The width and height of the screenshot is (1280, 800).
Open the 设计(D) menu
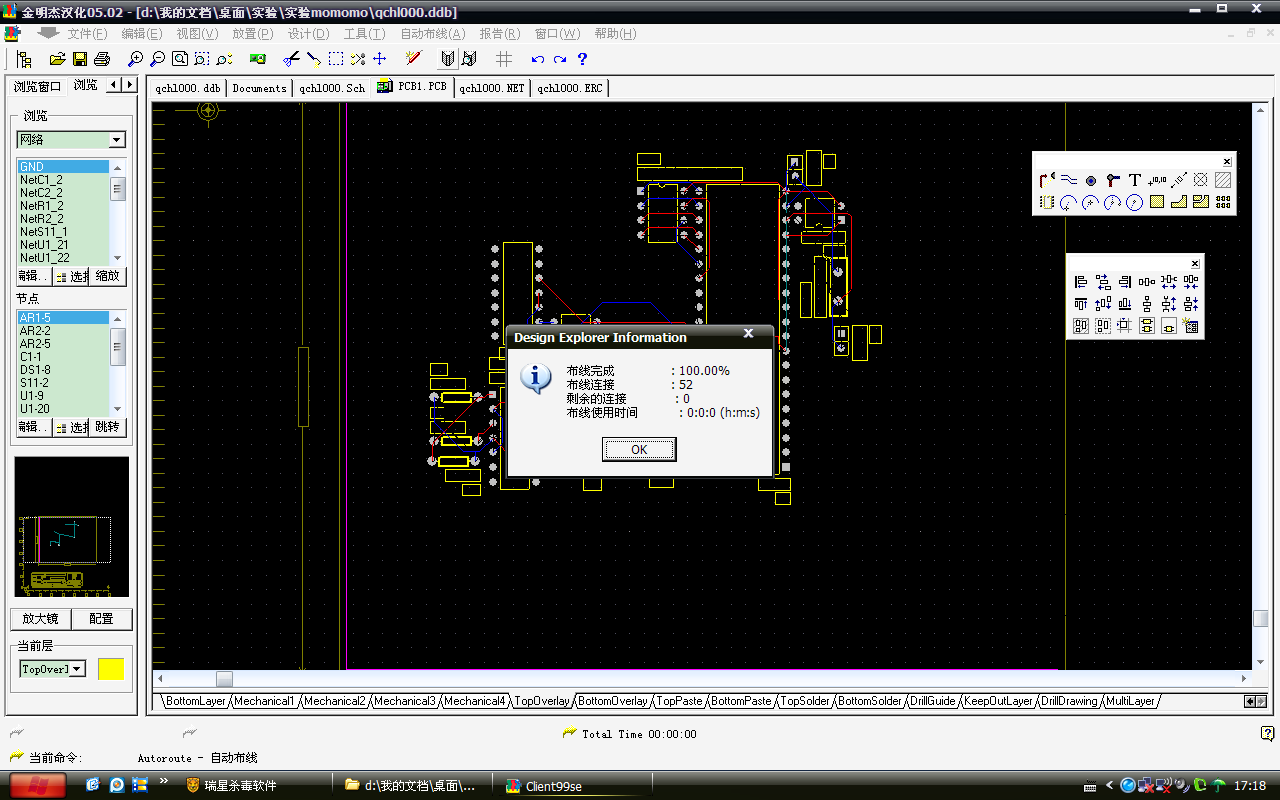tap(308, 33)
